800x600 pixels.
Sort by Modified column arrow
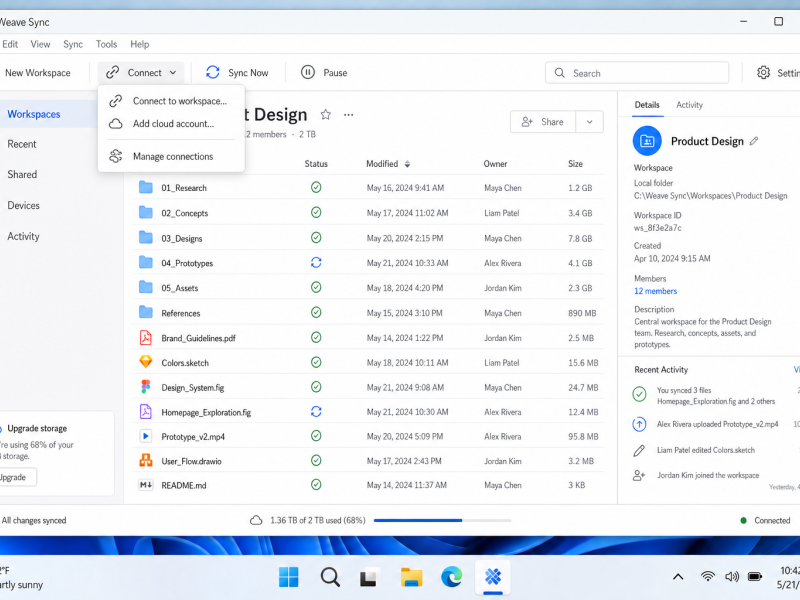point(407,164)
